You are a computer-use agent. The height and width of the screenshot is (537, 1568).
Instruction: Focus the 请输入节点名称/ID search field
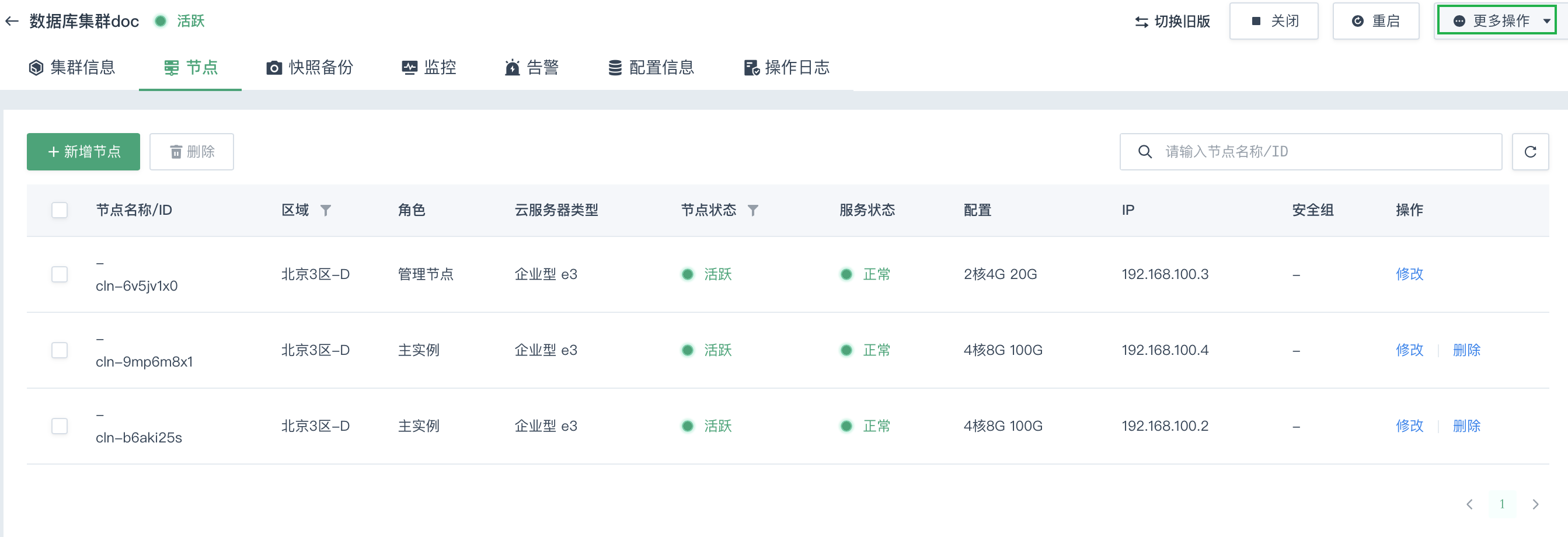1311,152
